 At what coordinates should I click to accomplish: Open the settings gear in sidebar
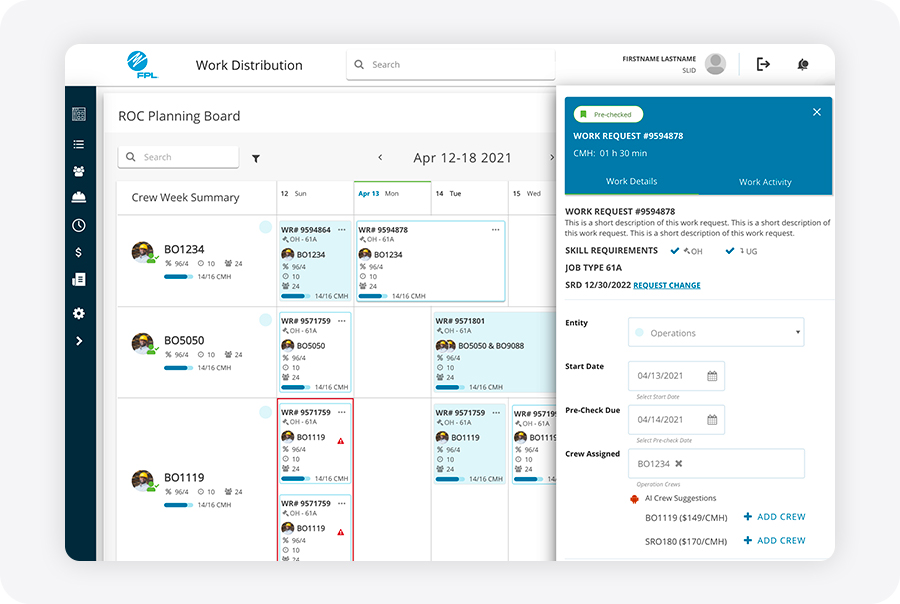[x=79, y=313]
